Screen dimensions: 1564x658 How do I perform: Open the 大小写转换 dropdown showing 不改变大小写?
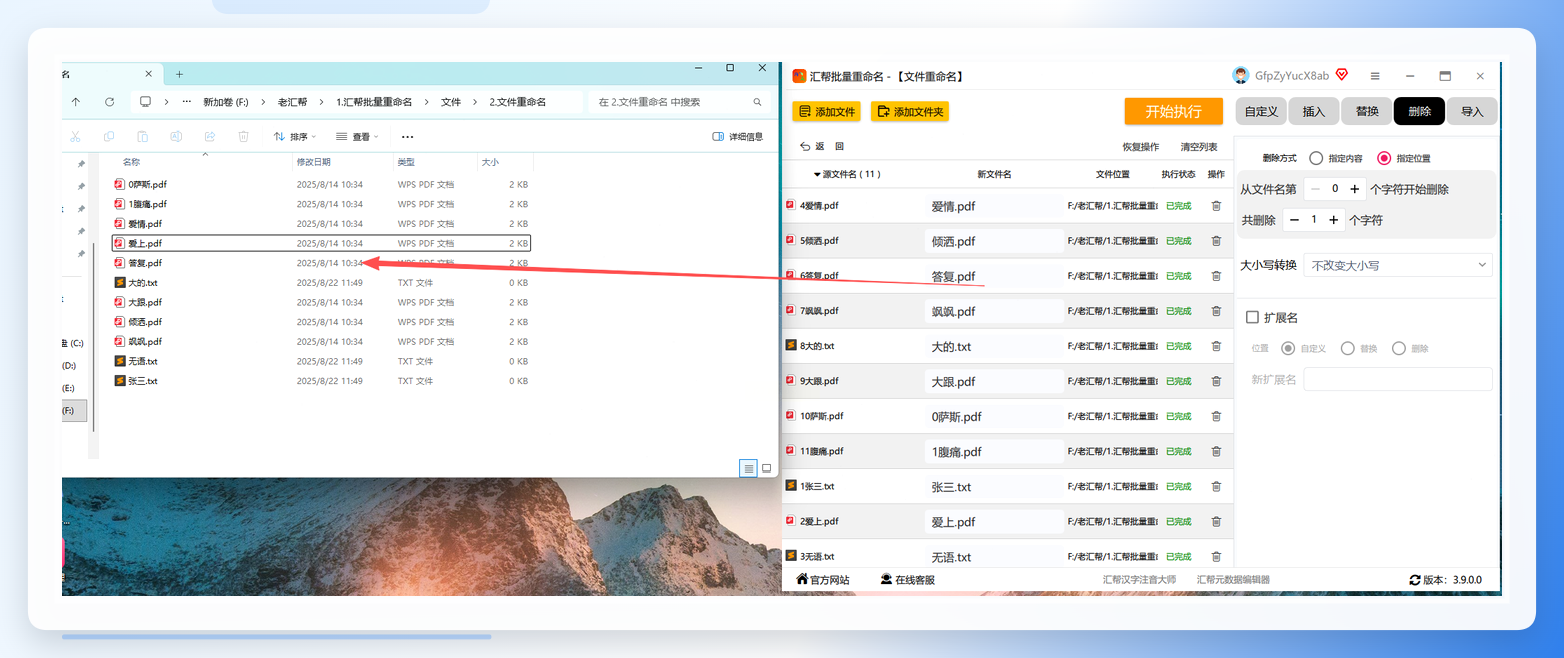coord(1398,265)
